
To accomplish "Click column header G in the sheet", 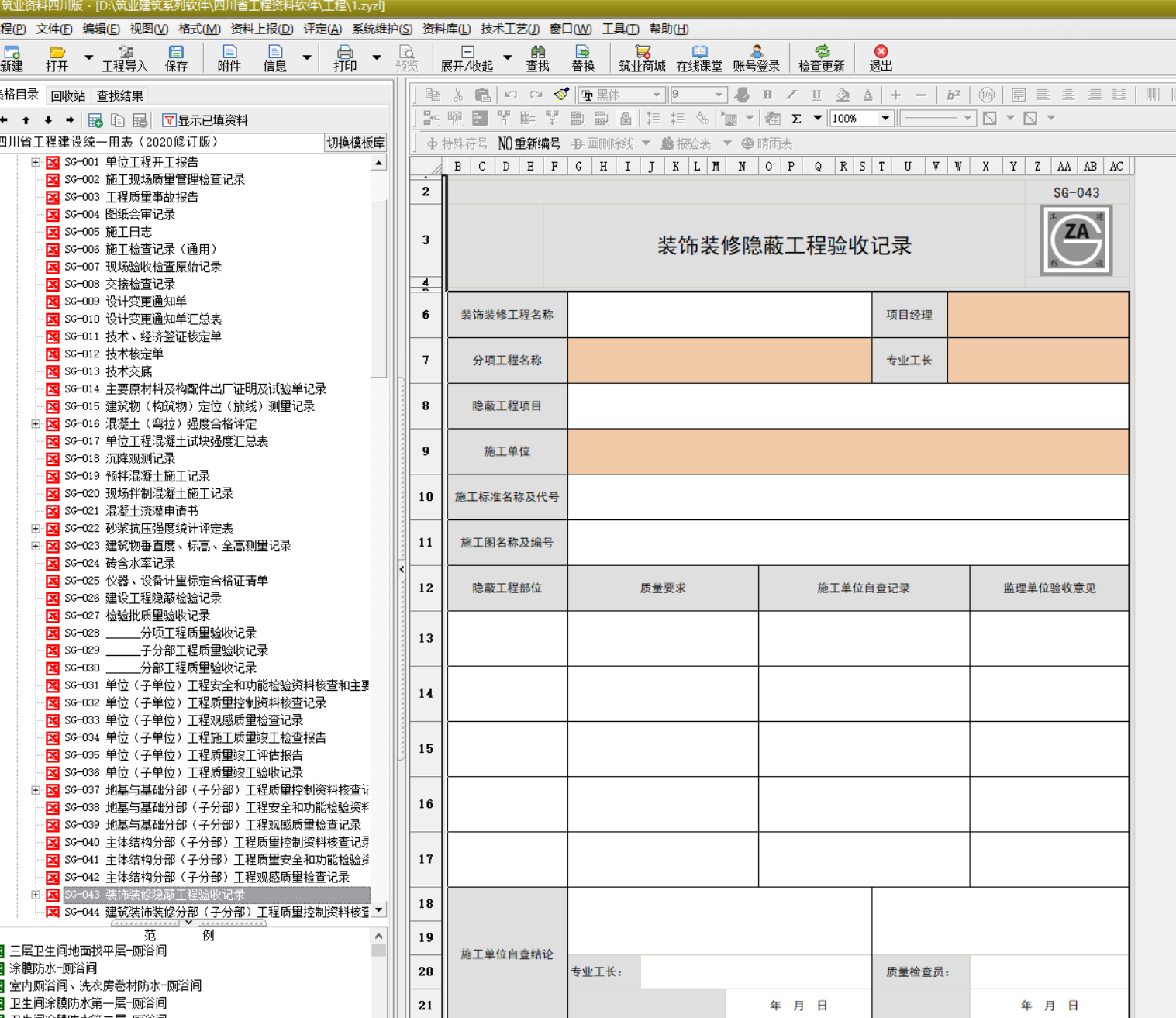I will point(578,167).
